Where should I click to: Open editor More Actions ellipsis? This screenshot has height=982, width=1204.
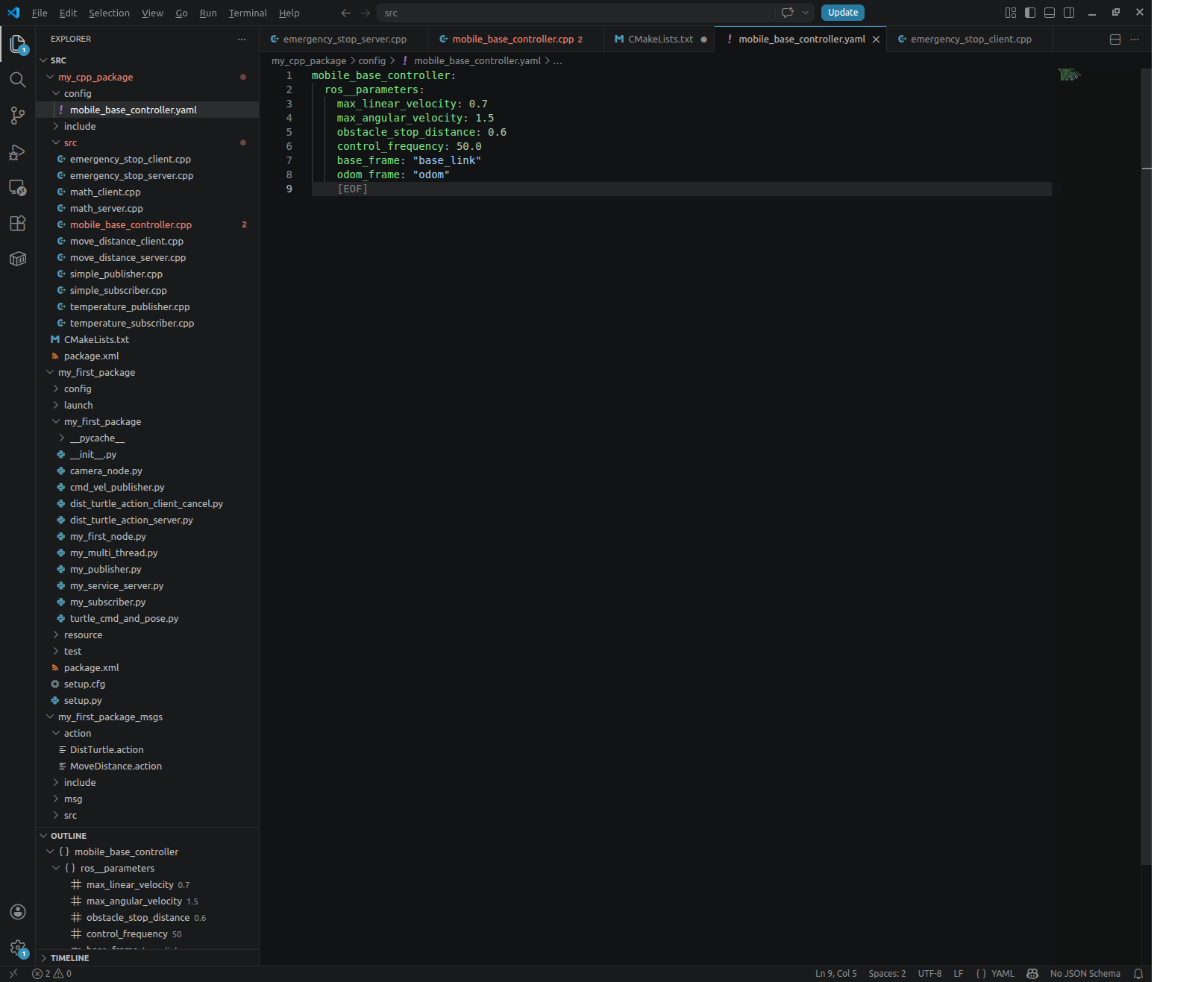pos(1135,40)
